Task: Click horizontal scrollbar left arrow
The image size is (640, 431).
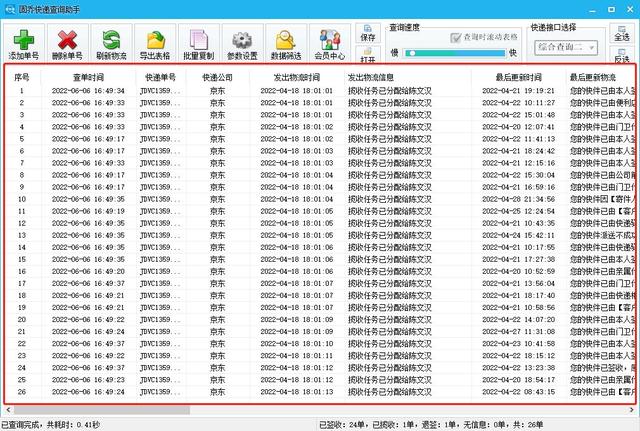Action: pos(8,409)
